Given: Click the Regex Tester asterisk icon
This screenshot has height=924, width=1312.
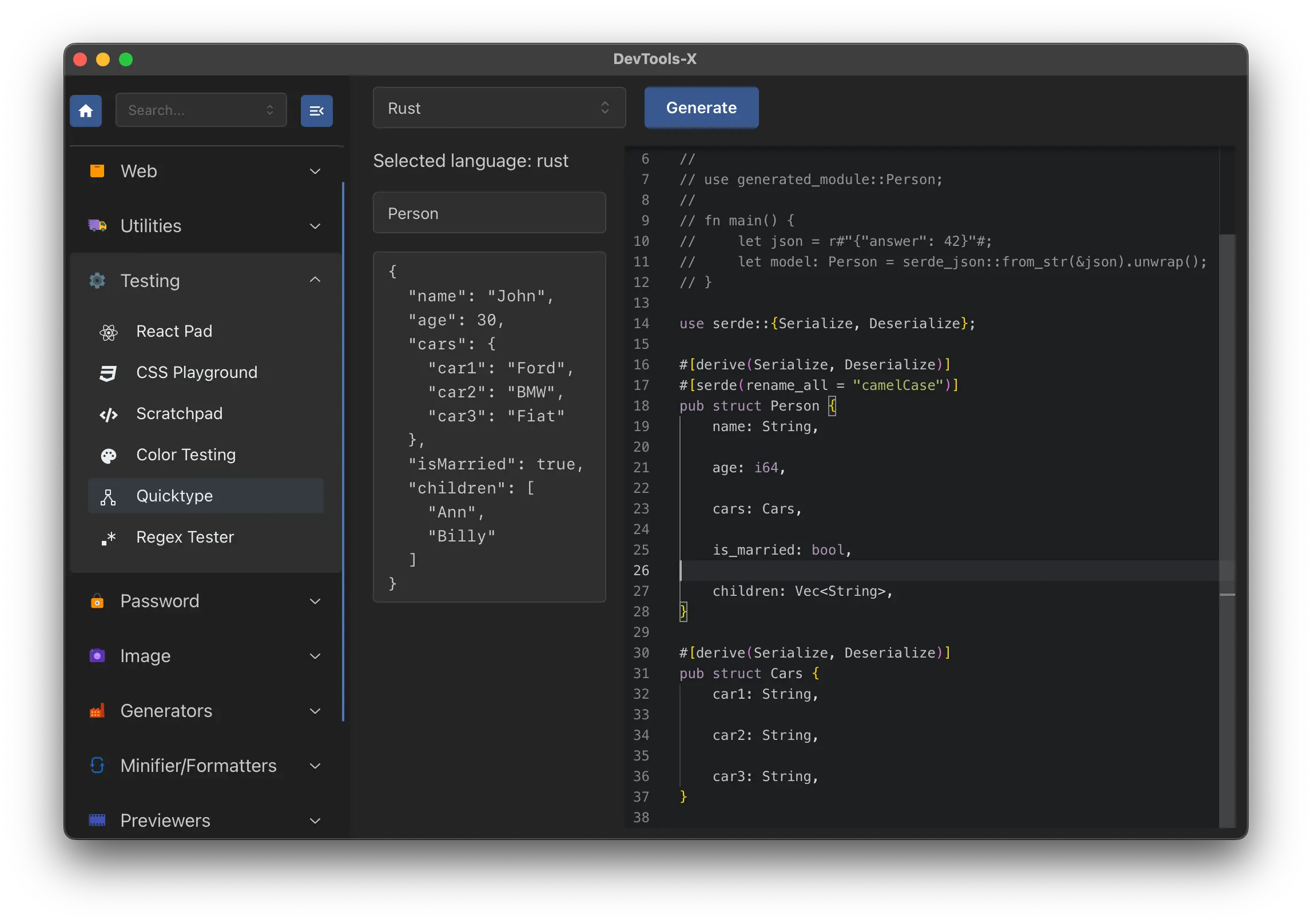Looking at the screenshot, I should [x=108, y=538].
